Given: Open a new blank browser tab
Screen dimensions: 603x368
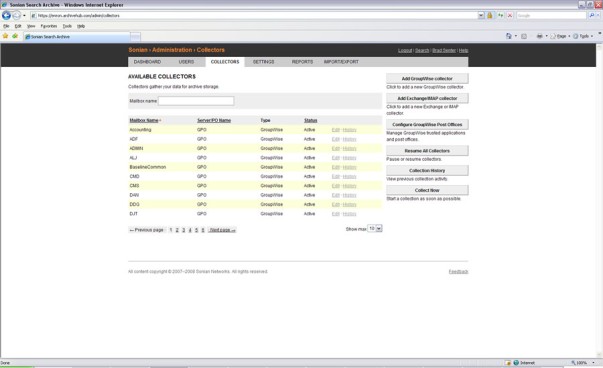Looking at the screenshot, I should tap(135, 37).
